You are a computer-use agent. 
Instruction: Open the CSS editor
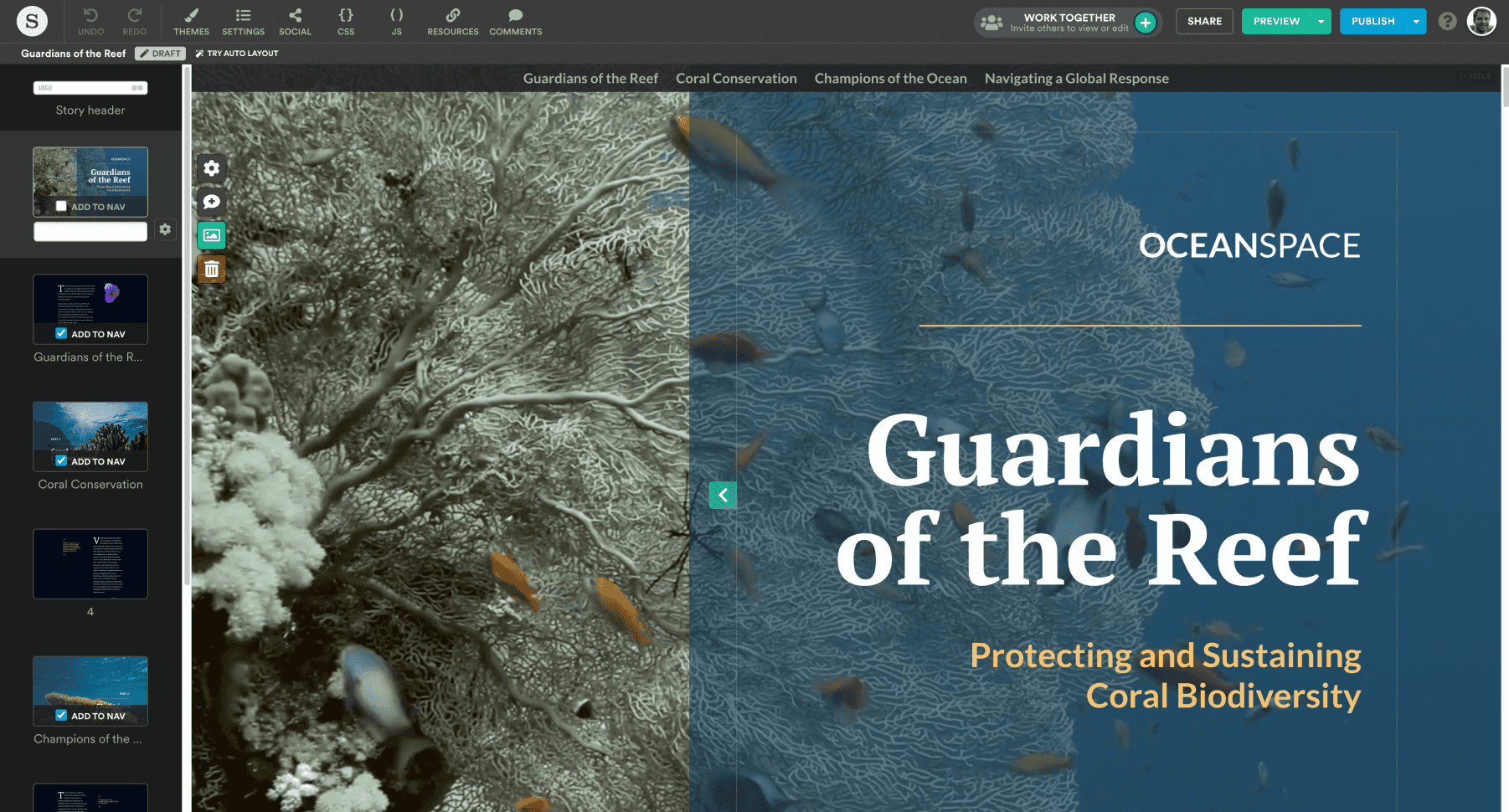[x=346, y=22]
